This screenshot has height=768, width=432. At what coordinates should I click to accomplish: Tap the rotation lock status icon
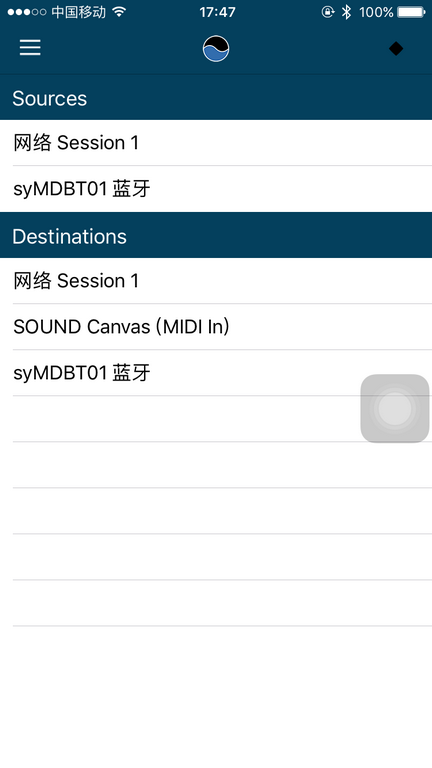pos(328,12)
